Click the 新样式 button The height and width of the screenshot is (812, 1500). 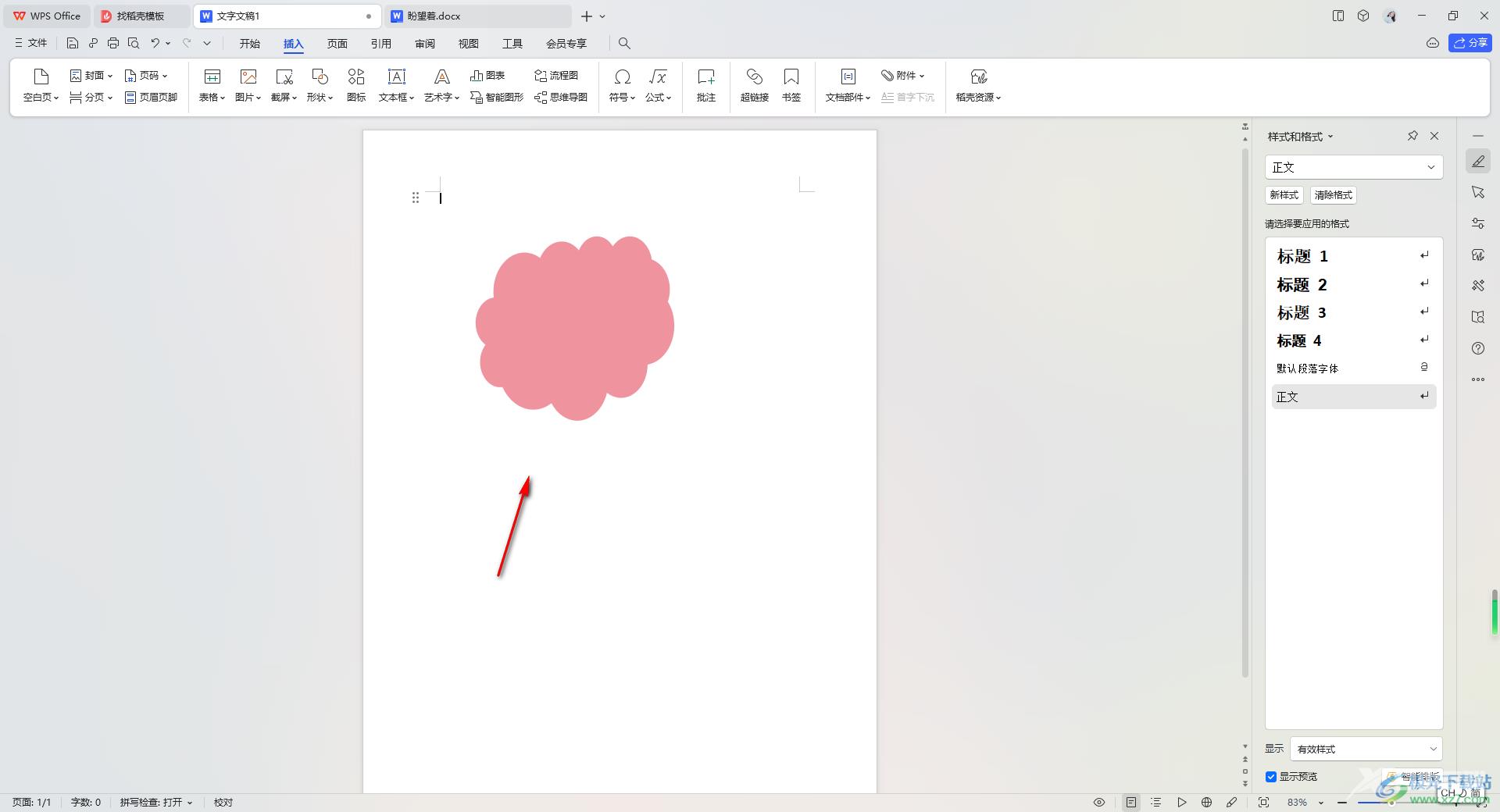[1284, 195]
